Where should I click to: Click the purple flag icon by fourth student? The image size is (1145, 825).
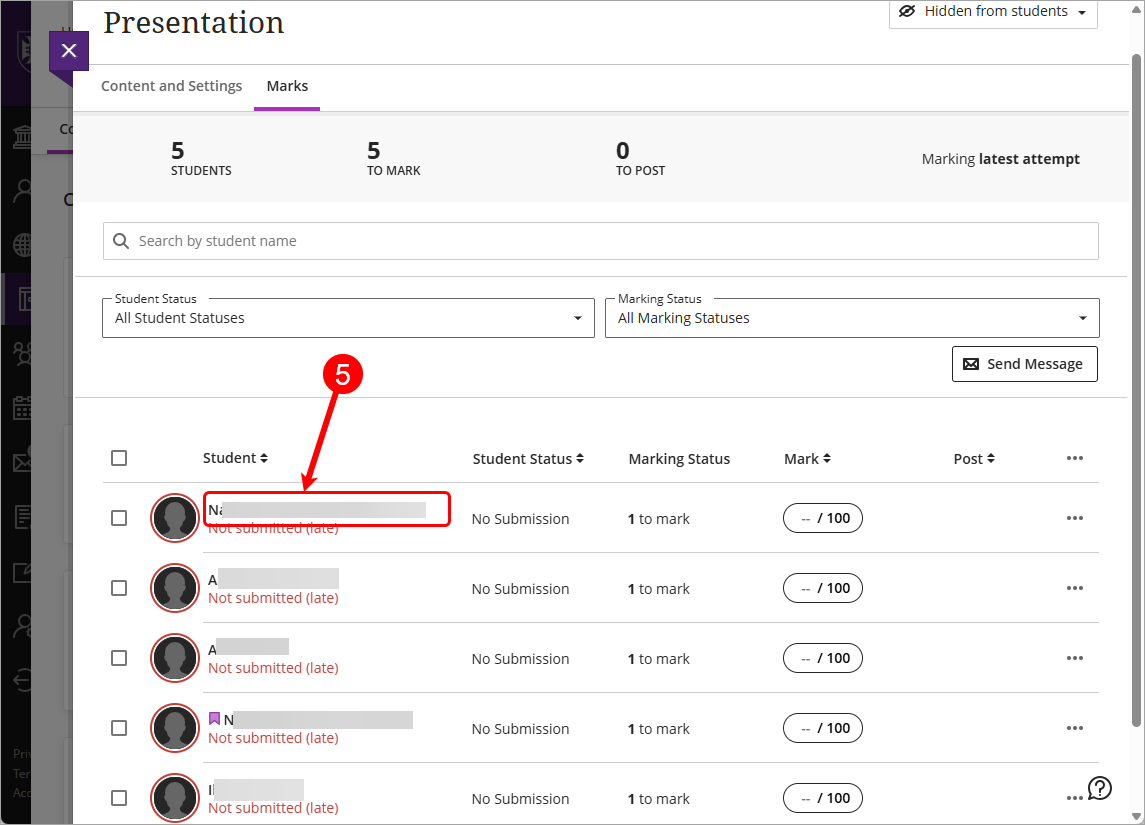[x=214, y=719]
